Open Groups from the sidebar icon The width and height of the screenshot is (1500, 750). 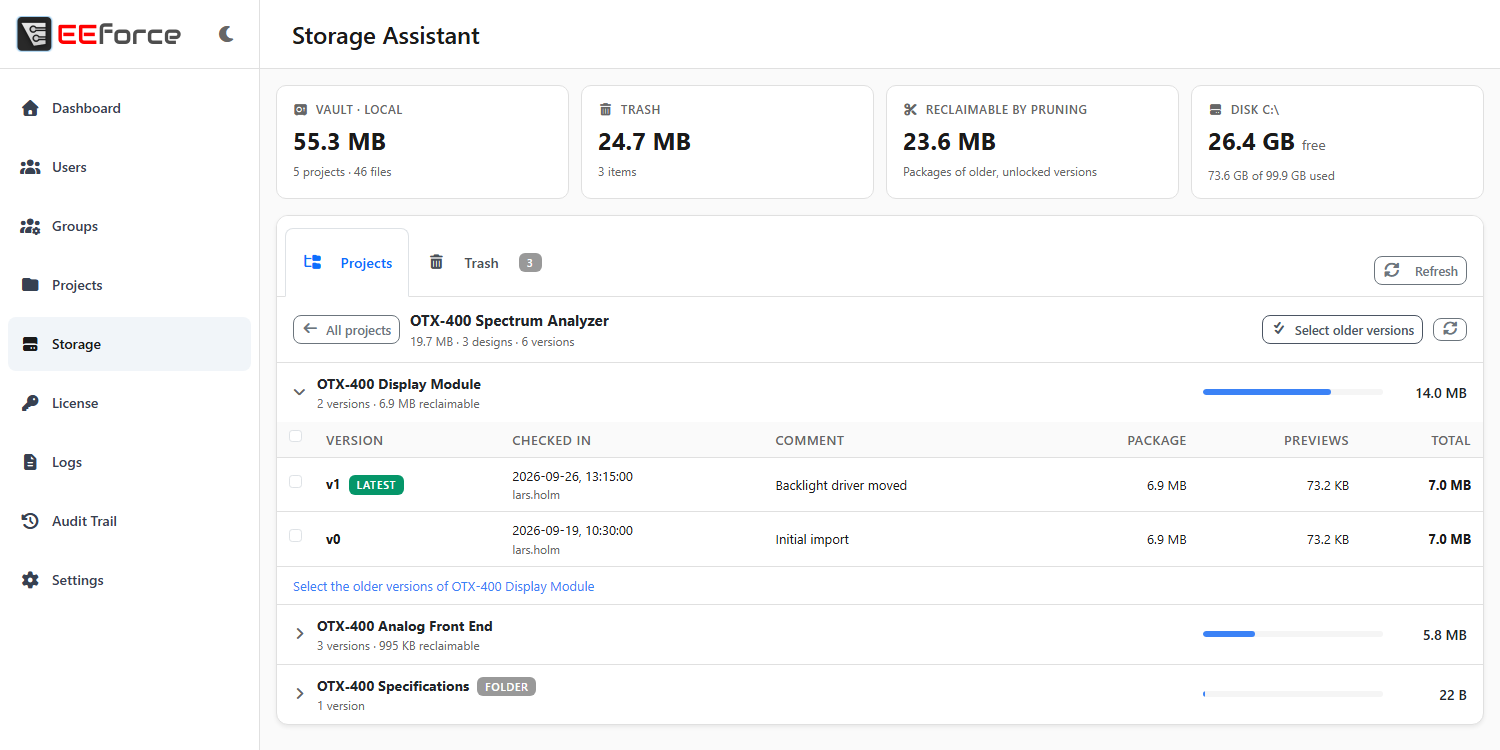pos(30,226)
